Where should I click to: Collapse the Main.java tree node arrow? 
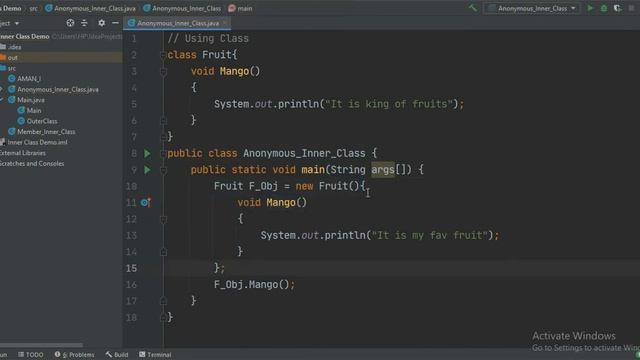[x=2, y=100]
